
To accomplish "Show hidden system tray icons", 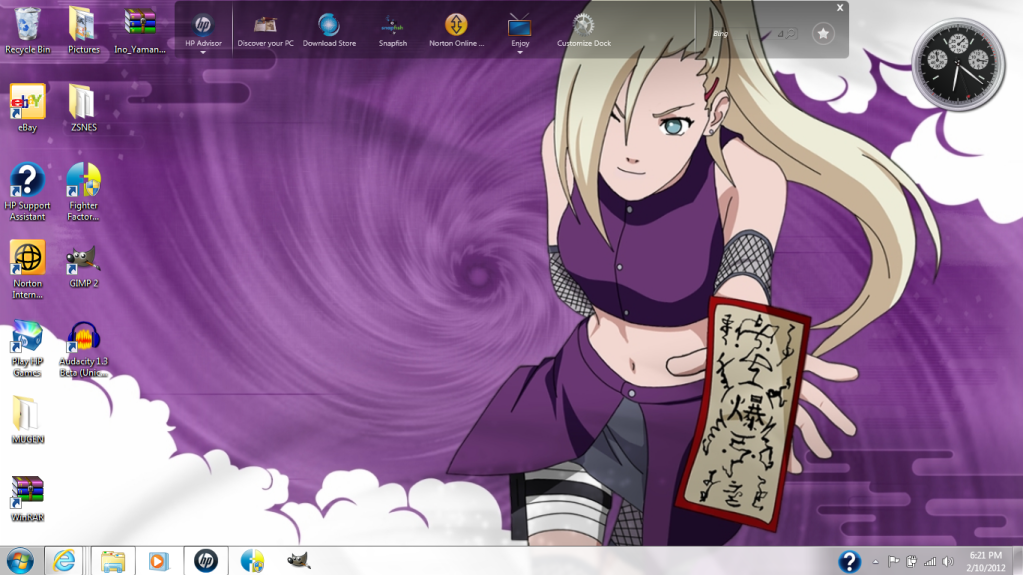I will click(876, 562).
